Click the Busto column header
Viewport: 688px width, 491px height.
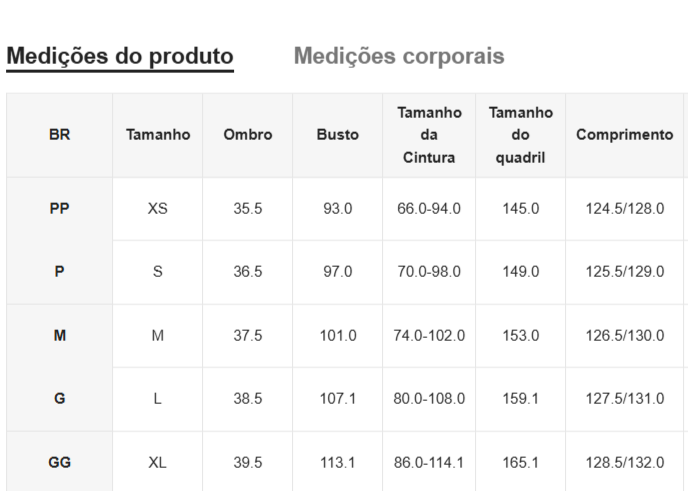(338, 135)
